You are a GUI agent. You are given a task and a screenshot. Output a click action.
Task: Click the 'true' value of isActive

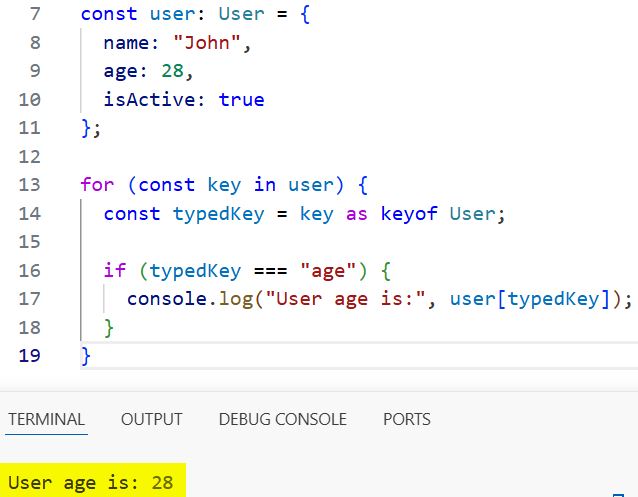point(242,100)
